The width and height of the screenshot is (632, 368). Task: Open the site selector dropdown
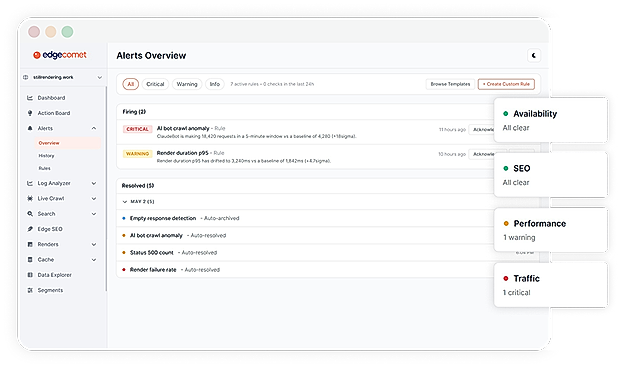[x=62, y=77]
